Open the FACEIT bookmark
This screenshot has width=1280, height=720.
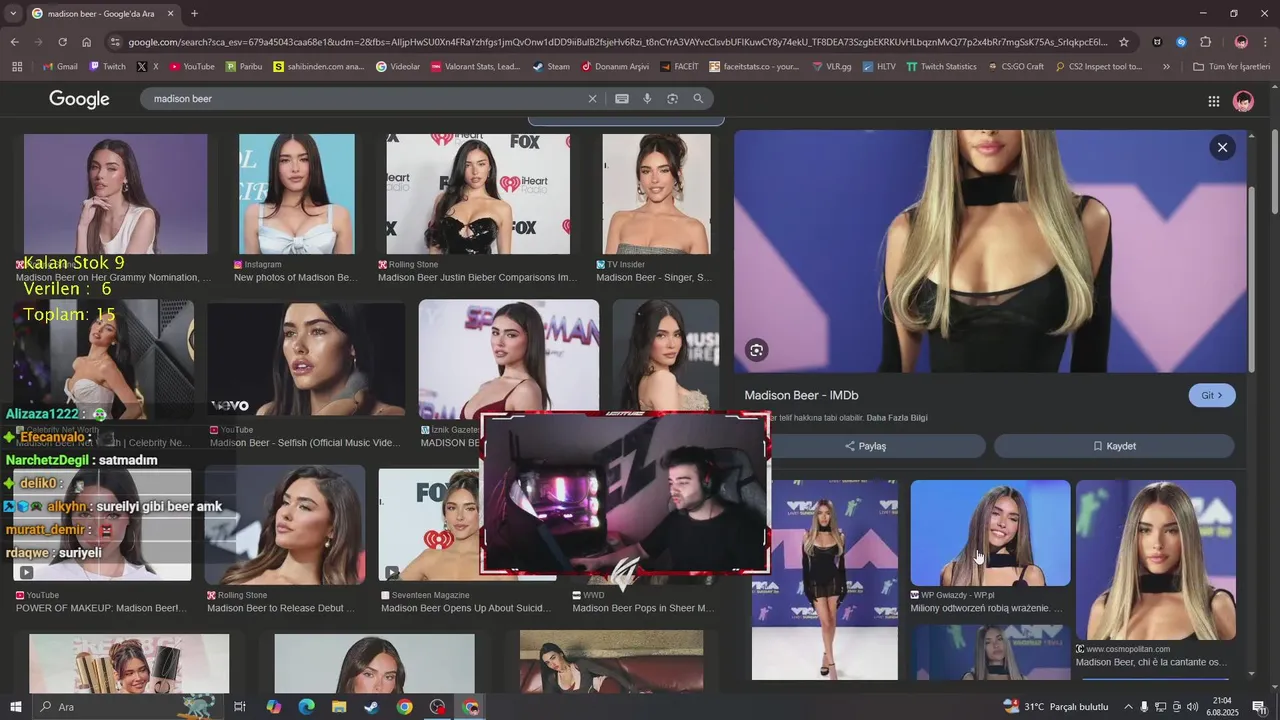(680, 67)
